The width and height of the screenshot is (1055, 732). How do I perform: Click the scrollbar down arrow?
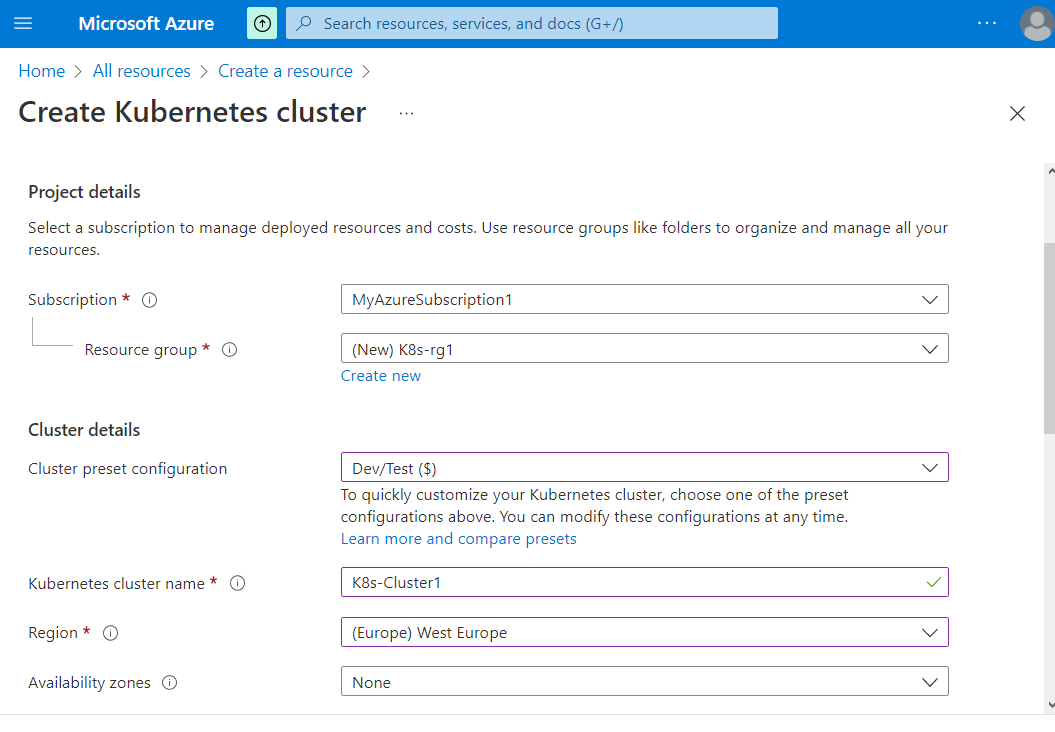pyautogui.click(x=1050, y=705)
